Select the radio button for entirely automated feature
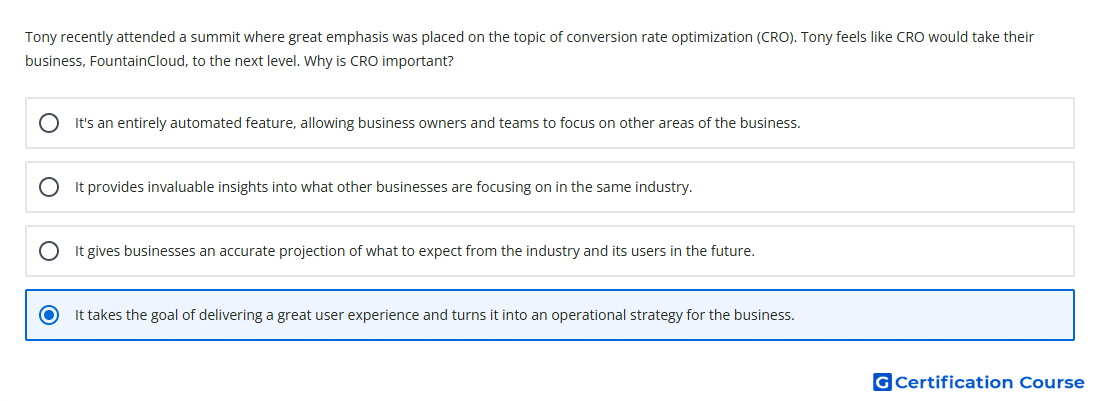 (49, 123)
